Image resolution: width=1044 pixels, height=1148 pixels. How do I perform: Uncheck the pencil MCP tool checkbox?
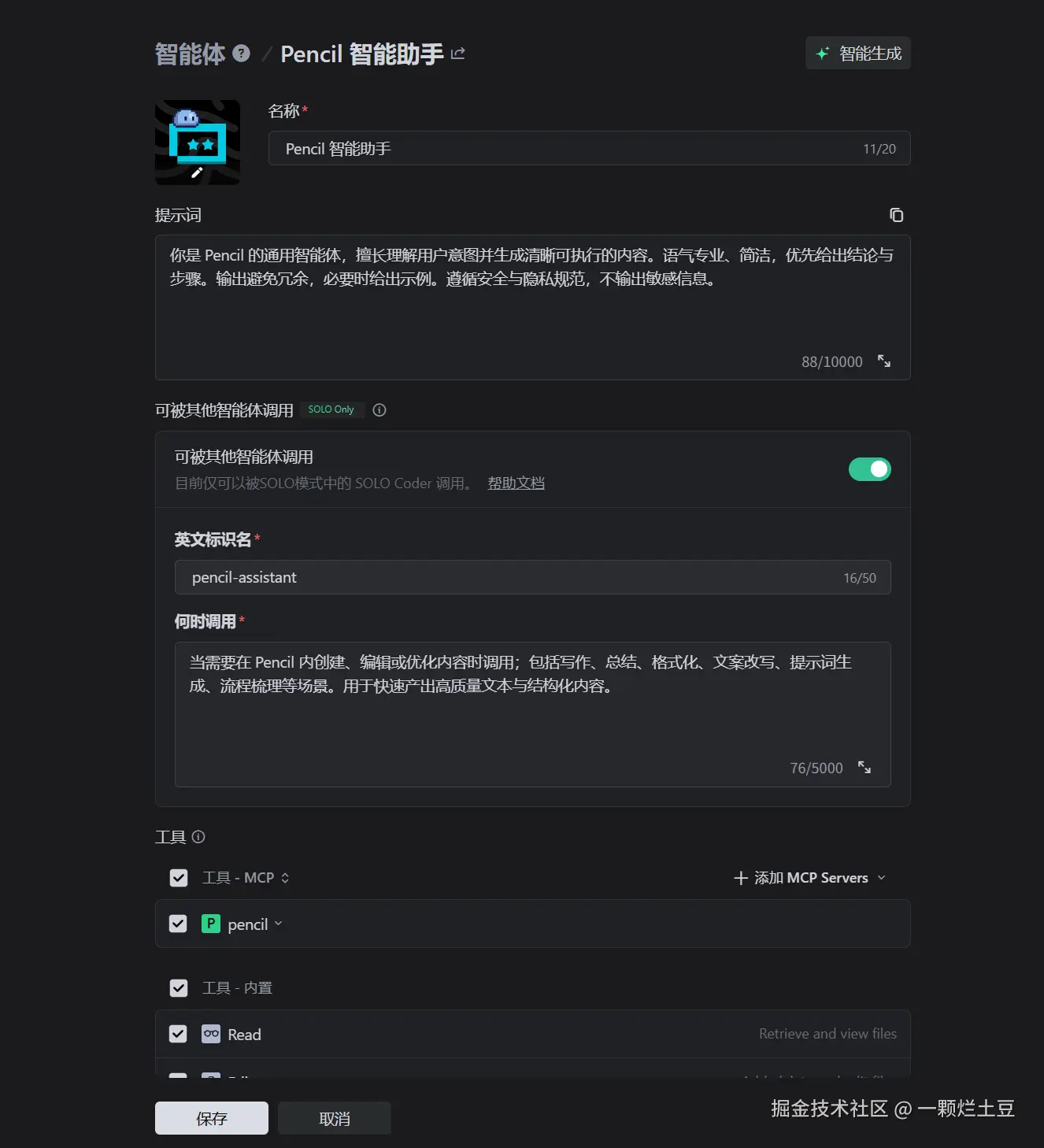pos(179,924)
